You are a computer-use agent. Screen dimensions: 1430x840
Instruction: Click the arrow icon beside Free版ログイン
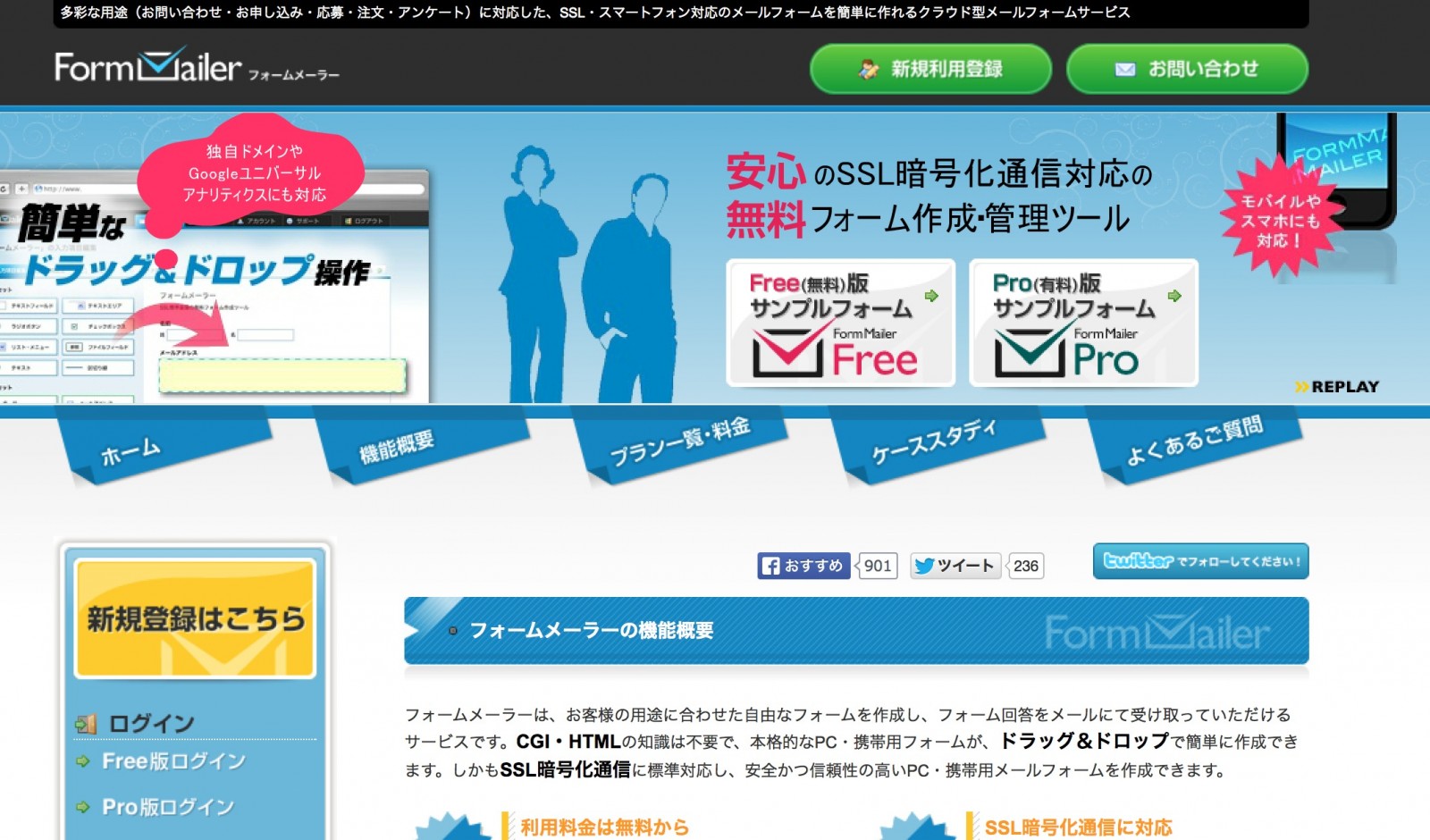tap(83, 761)
